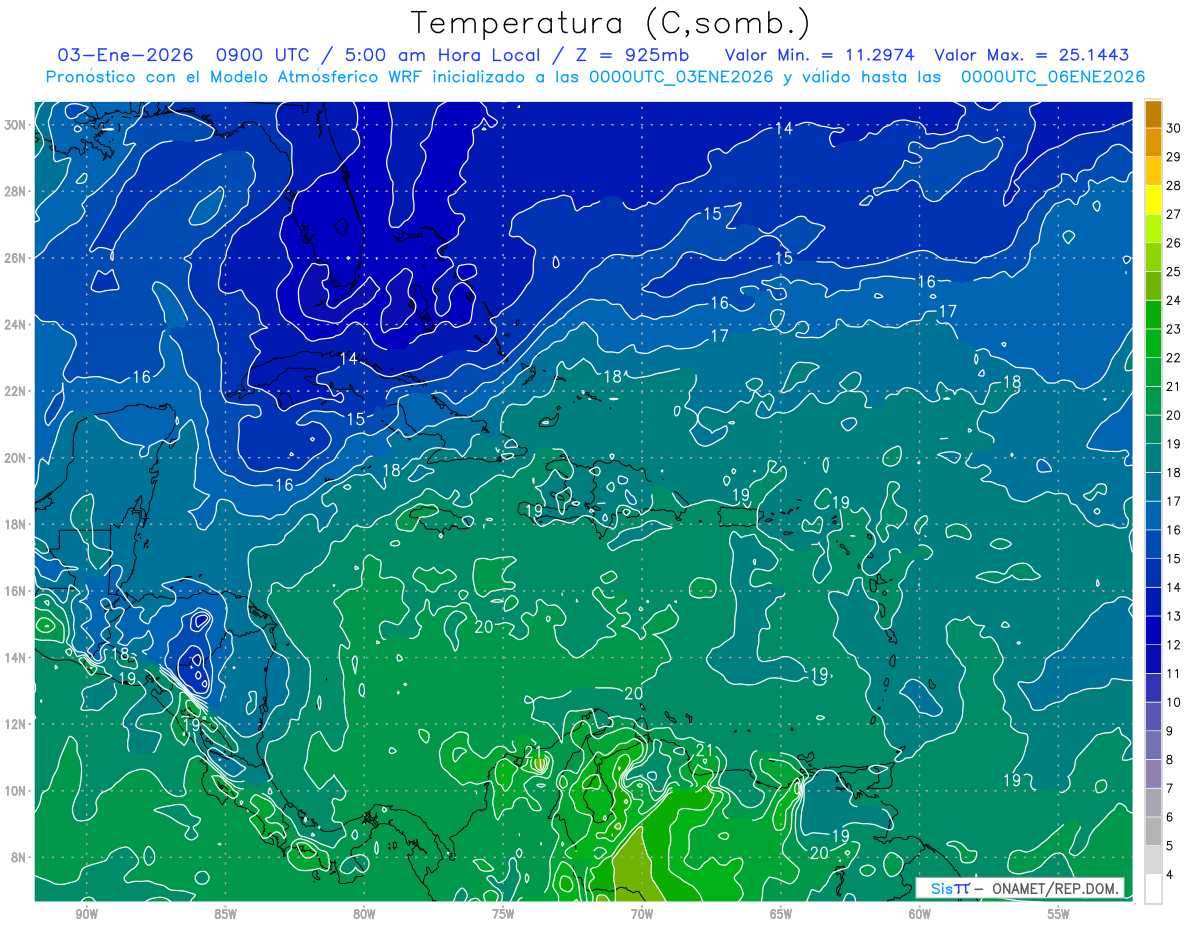Select initialization time "0000UTC_03ENE2026"
This screenshot has width=1200, height=927.
coord(682,77)
